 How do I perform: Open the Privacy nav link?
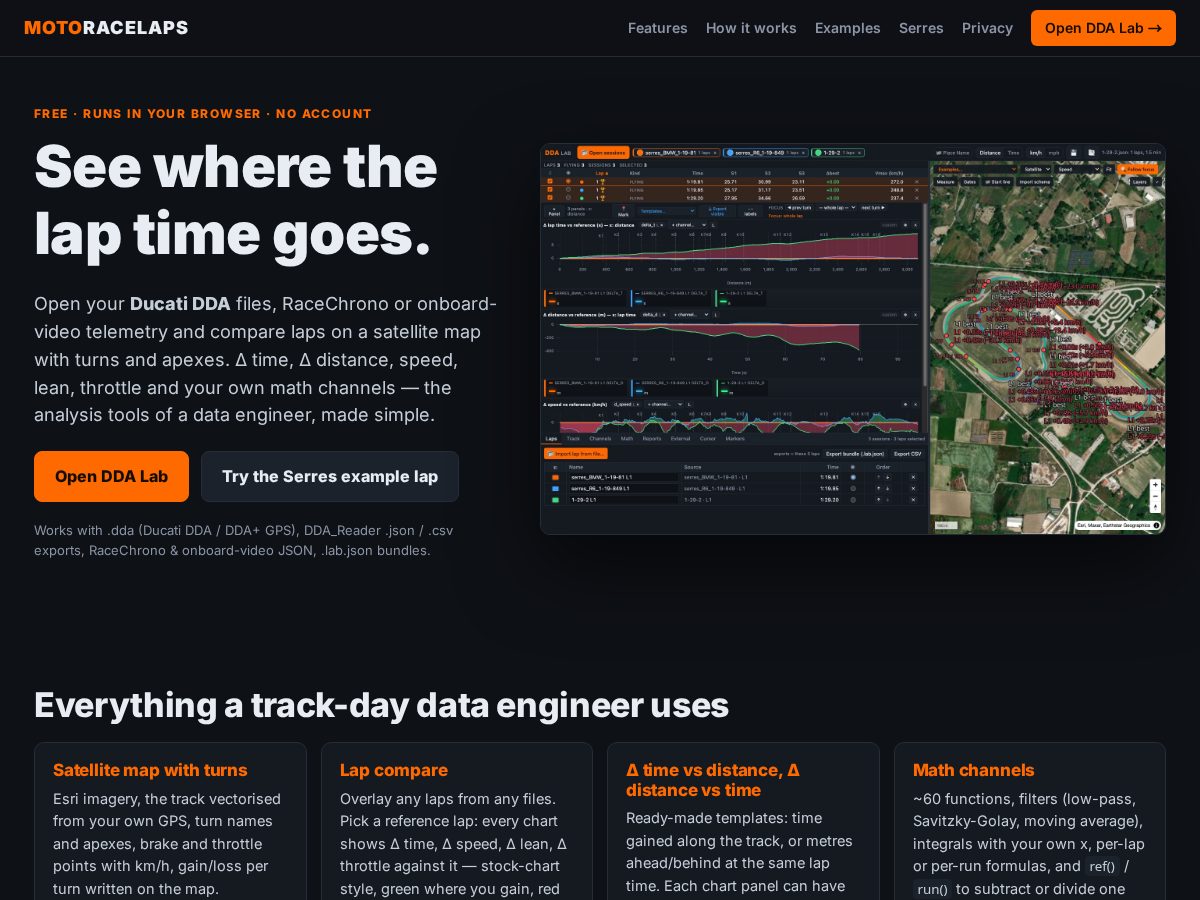tap(987, 28)
